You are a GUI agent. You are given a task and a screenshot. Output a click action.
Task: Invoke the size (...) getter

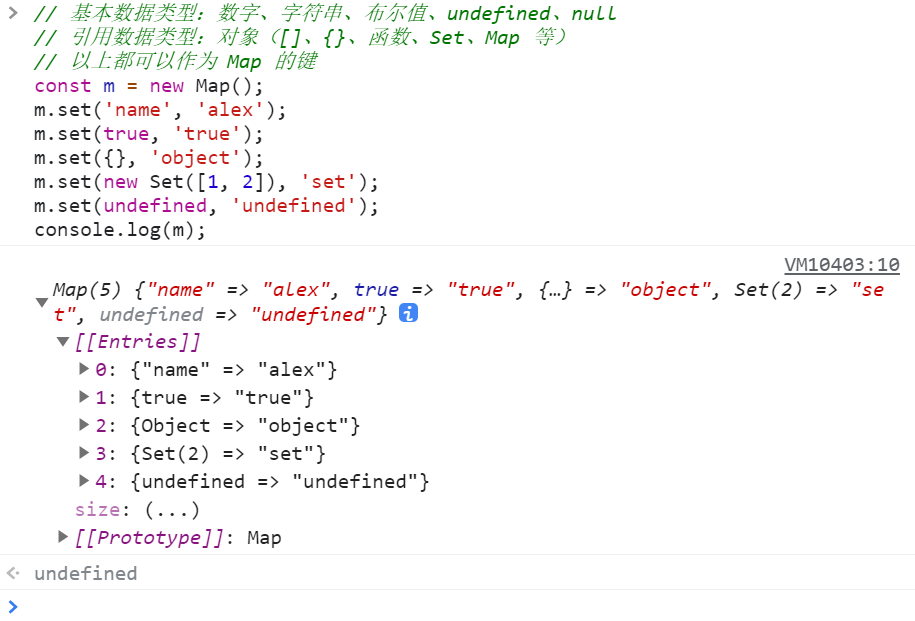172,510
